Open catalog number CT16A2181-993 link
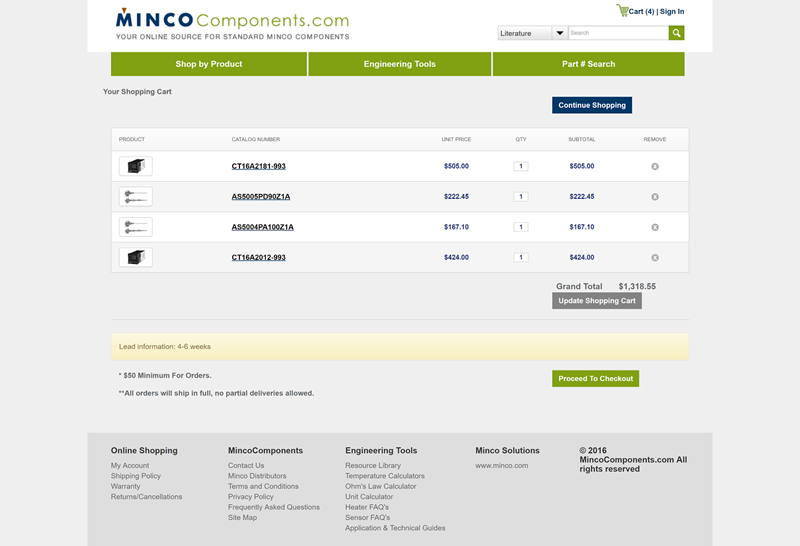The width and height of the screenshot is (800, 546). coord(259,166)
